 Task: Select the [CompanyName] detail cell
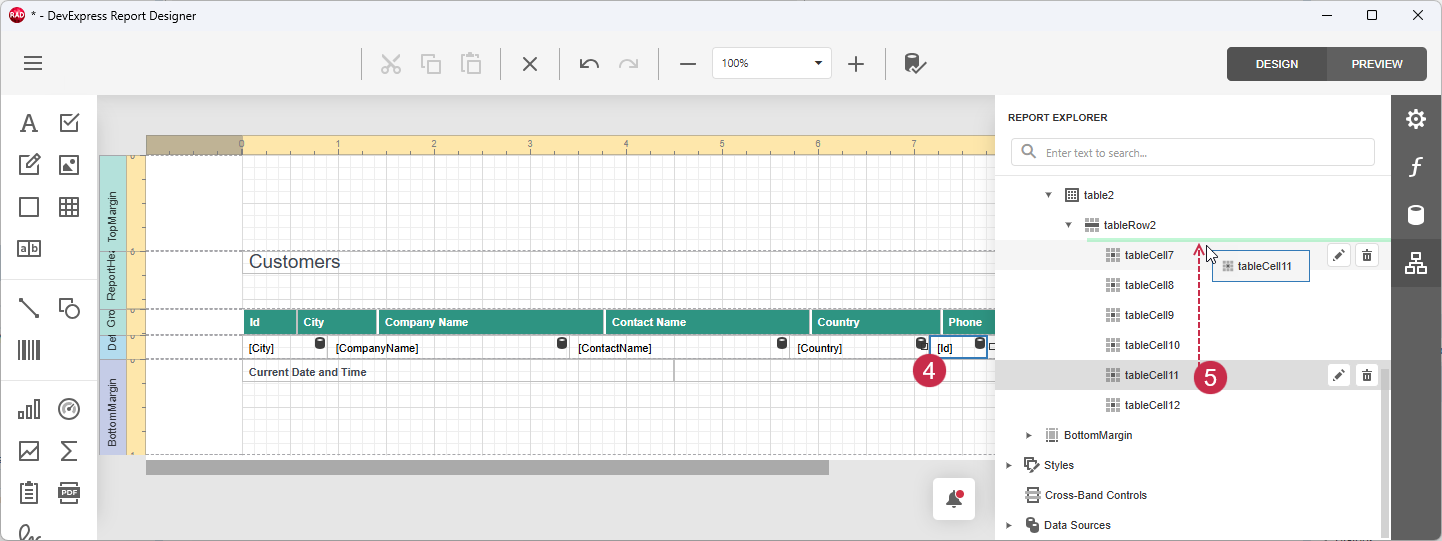click(449, 347)
